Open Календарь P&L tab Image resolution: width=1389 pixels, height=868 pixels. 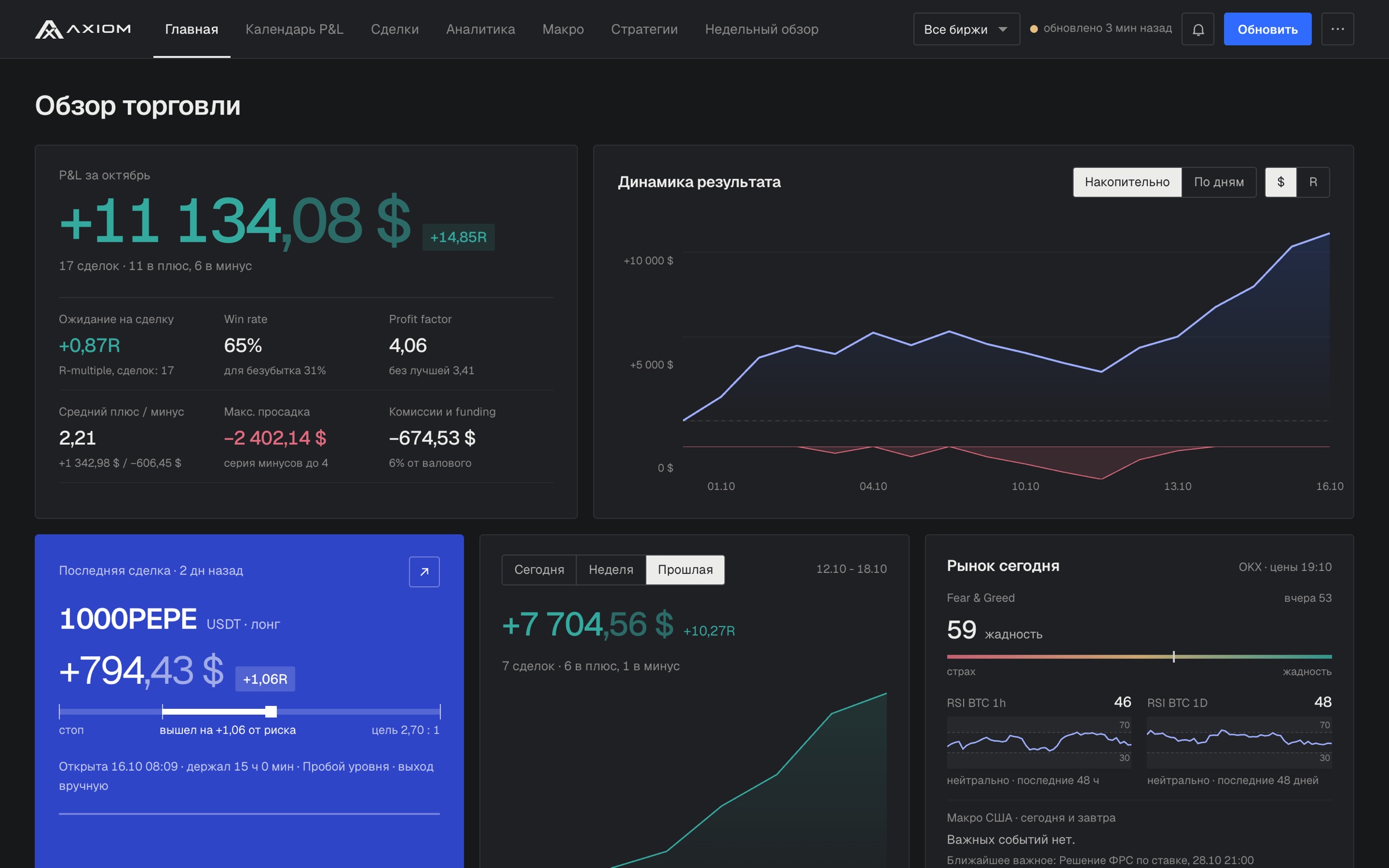(294, 29)
